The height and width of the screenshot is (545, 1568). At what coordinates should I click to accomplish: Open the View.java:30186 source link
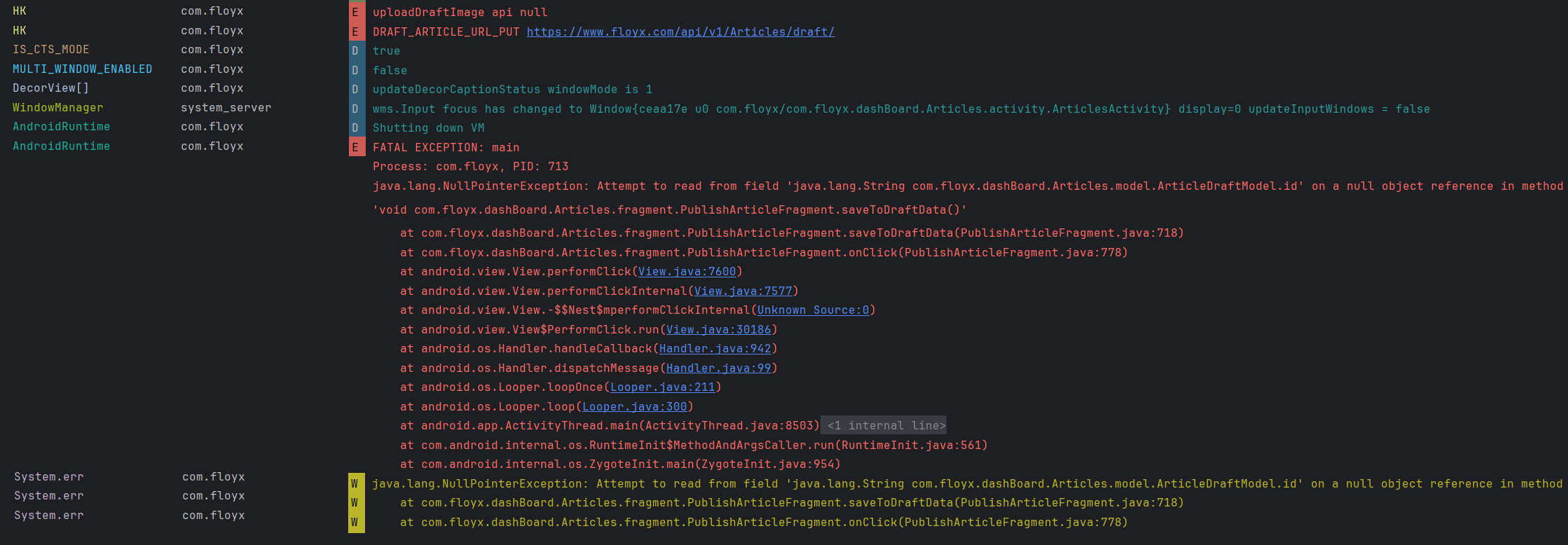[x=718, y=330]
